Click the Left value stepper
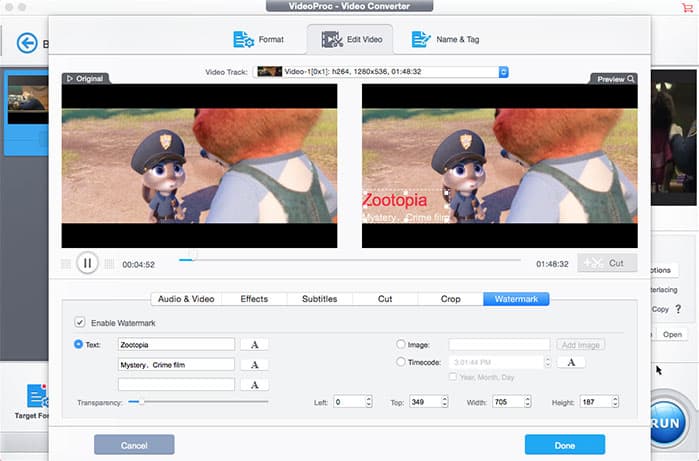Viewport: 699px width, 461px height. tap(369, 402)
